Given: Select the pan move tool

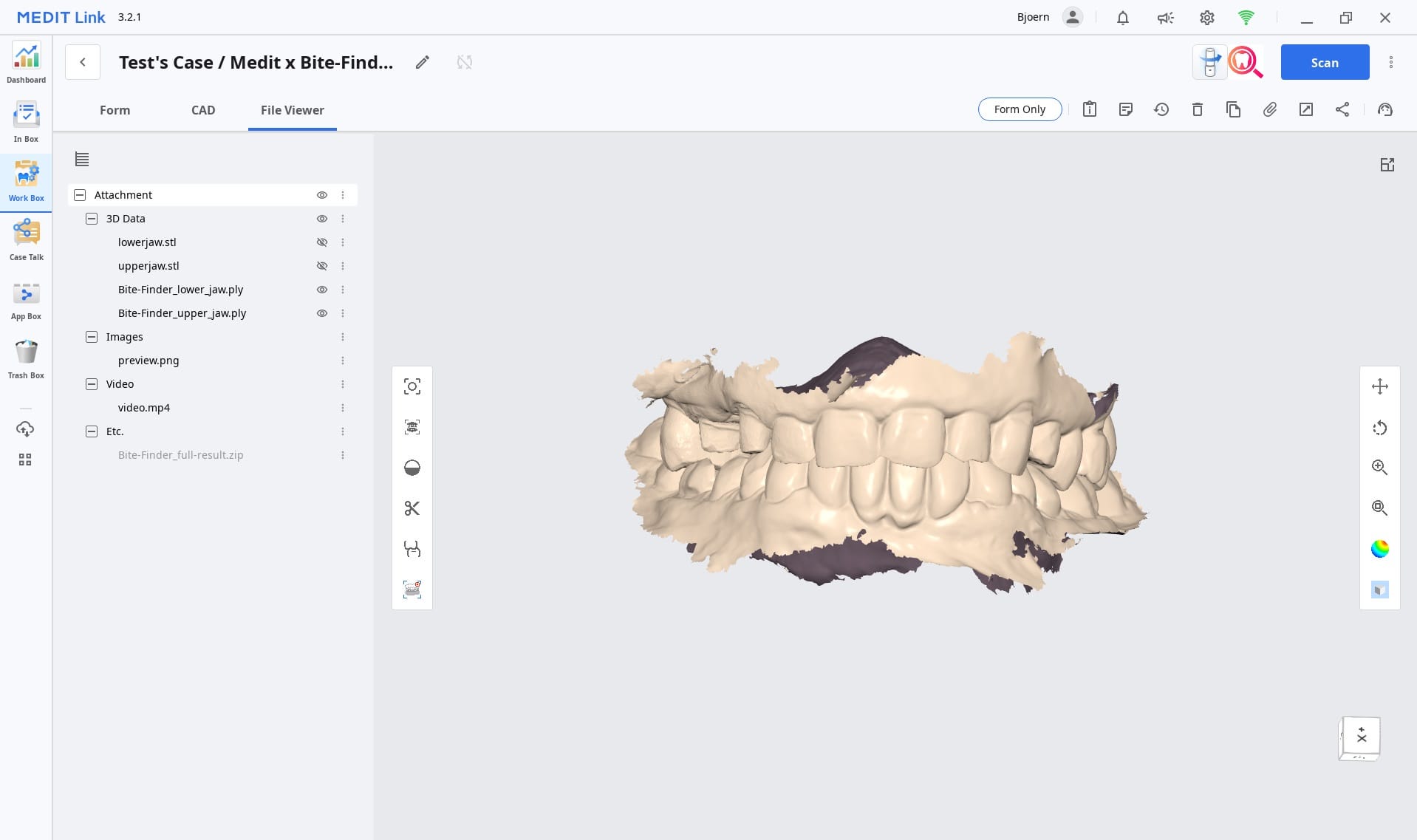Looking at the screenshot, I should 1379,386.
